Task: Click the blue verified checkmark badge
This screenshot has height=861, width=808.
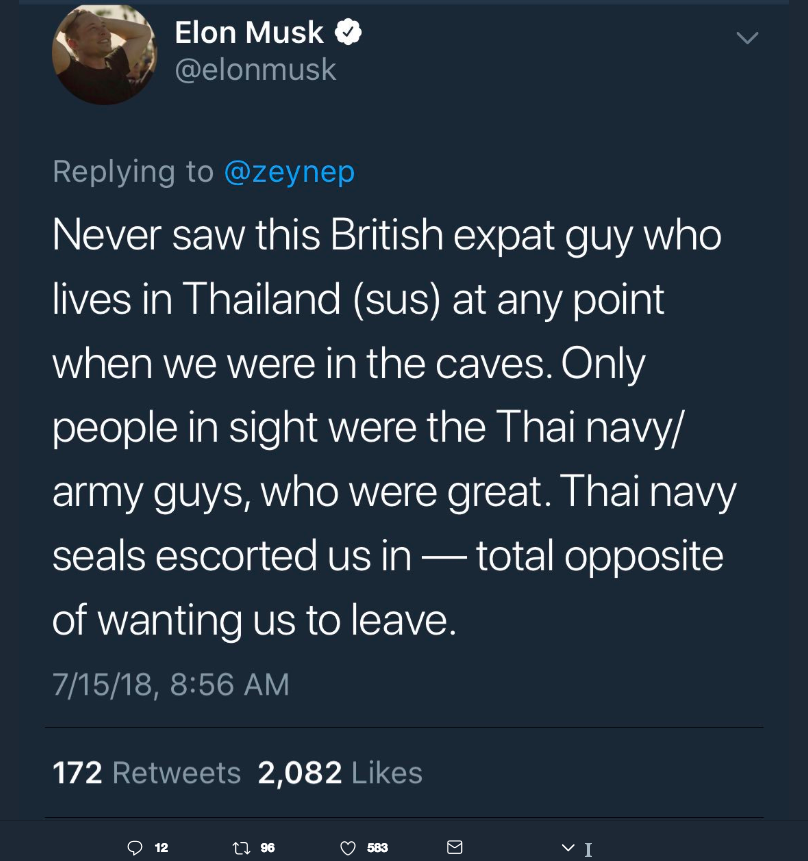Action: click(348, 32)
